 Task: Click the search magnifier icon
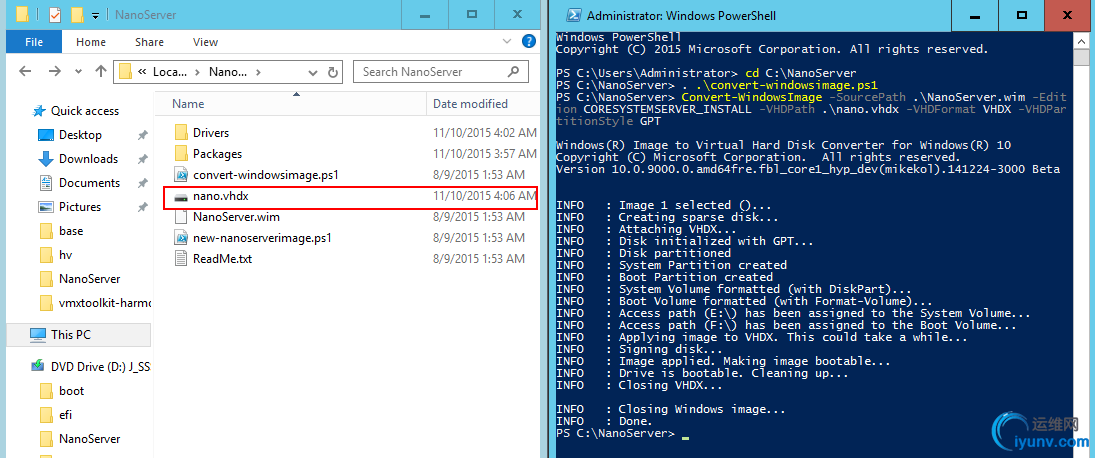(x=513, y=71)
